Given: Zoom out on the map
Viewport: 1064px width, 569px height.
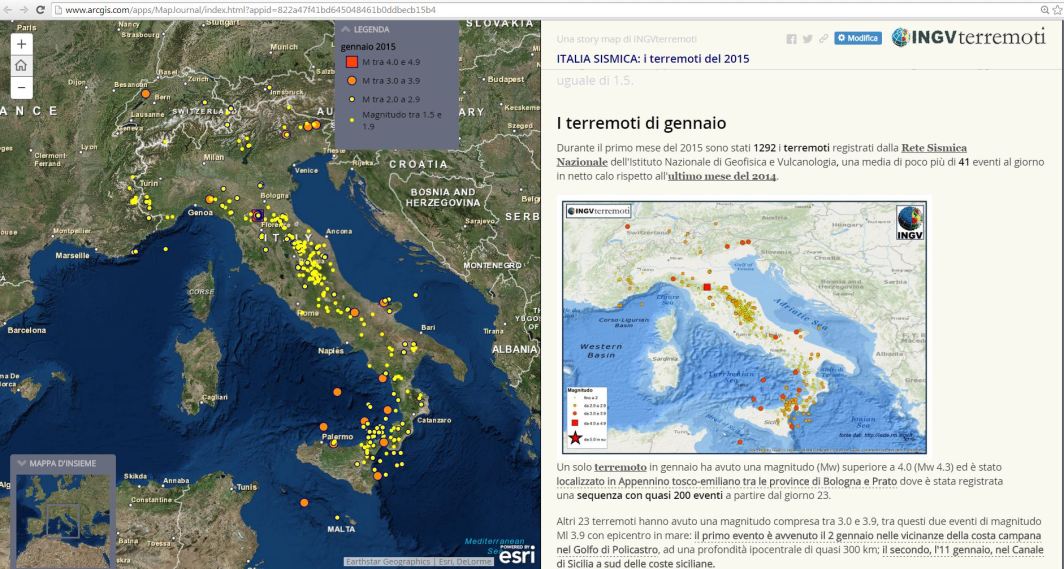Looking at the screenshot, I should [x=22, y=88].
